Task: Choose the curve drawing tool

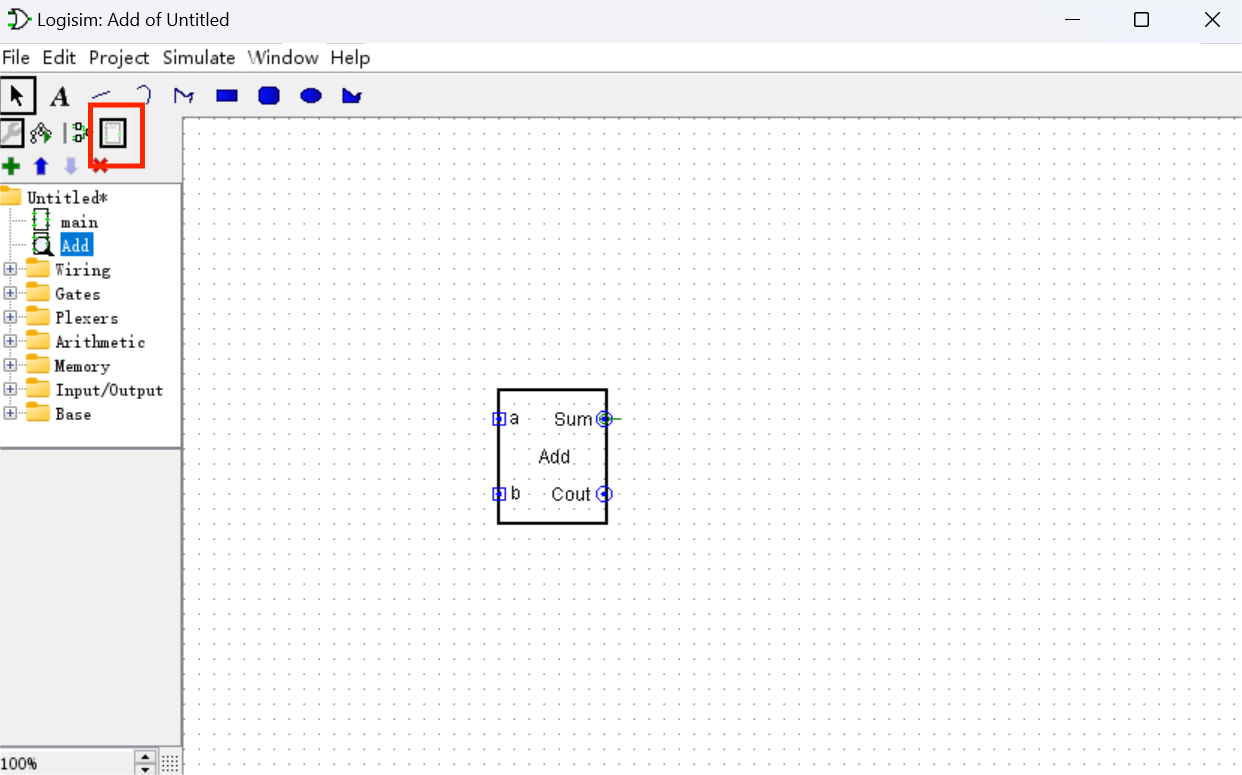Action: [x=143, y=96]
